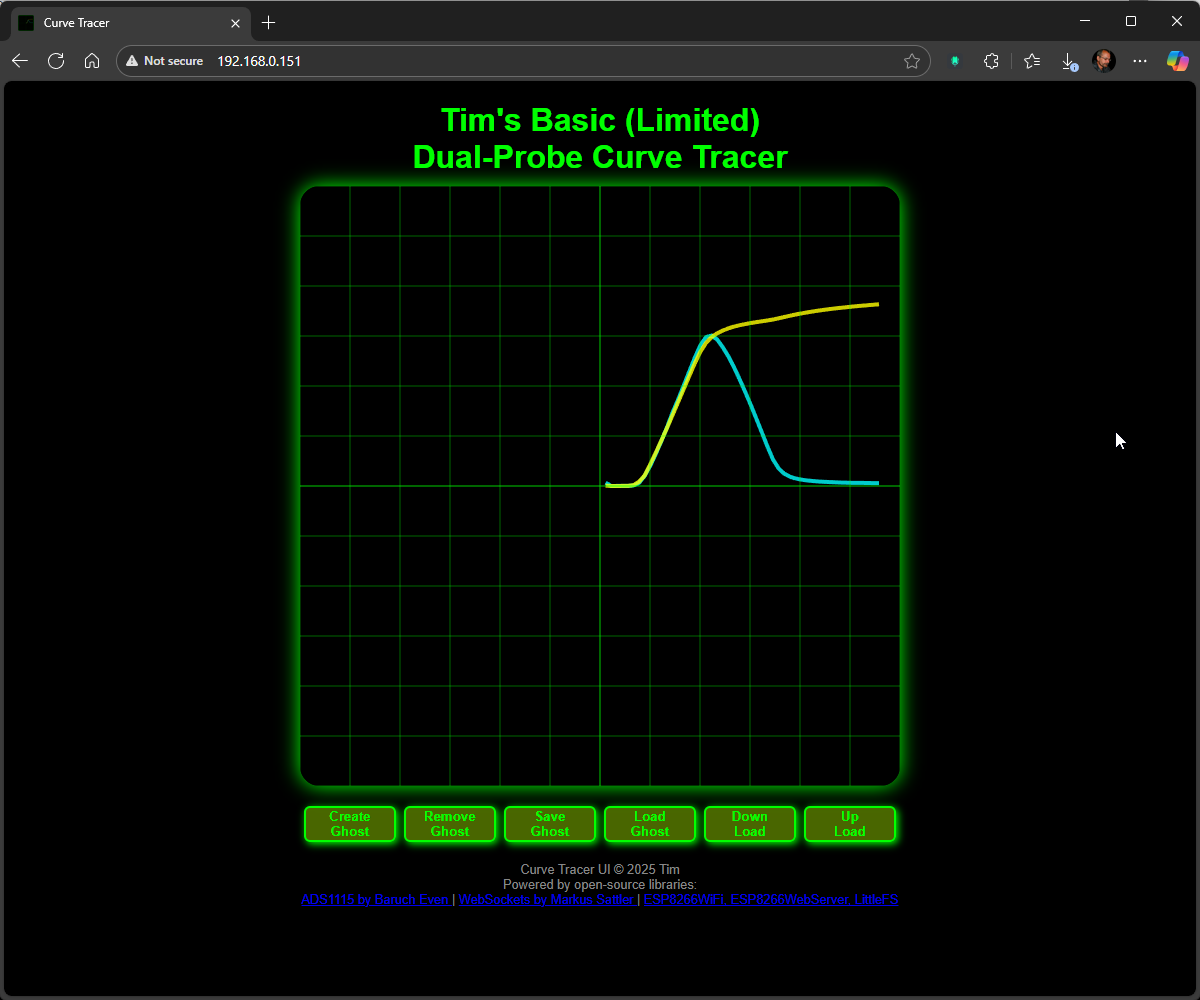Image resolution: width=1200 pixels, height=1000 pixels.
Task: Open WebSockets by Markus Sattler link
Action: click(546, 899)
